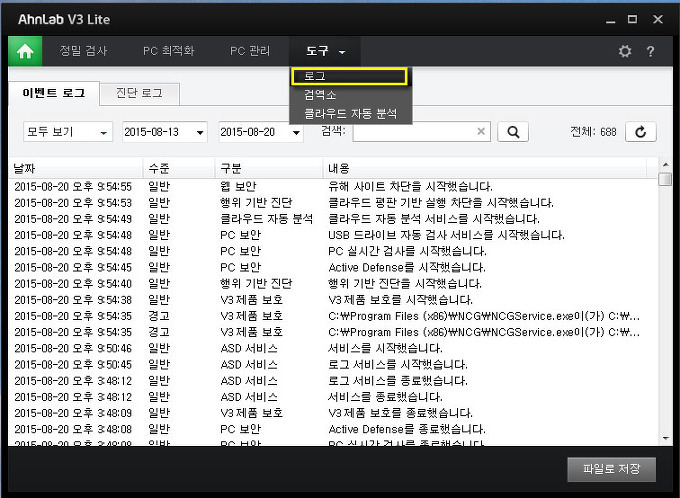Screen dimensions: 680x498
Task: Sort by the 내용 column header
Action: pyautogui.click(x=484, y=168)
